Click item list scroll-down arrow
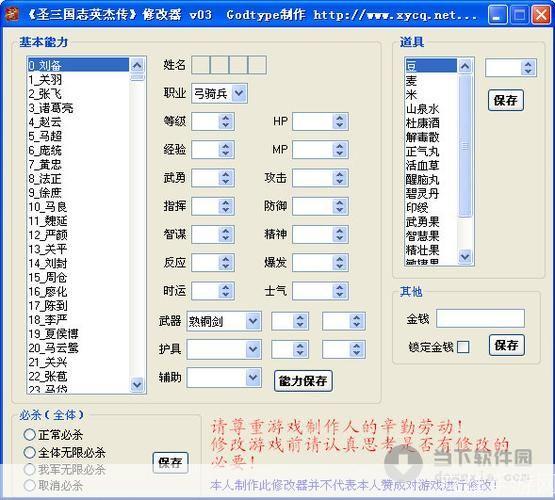This screenshot has width=555, height=500. (465, 256)
